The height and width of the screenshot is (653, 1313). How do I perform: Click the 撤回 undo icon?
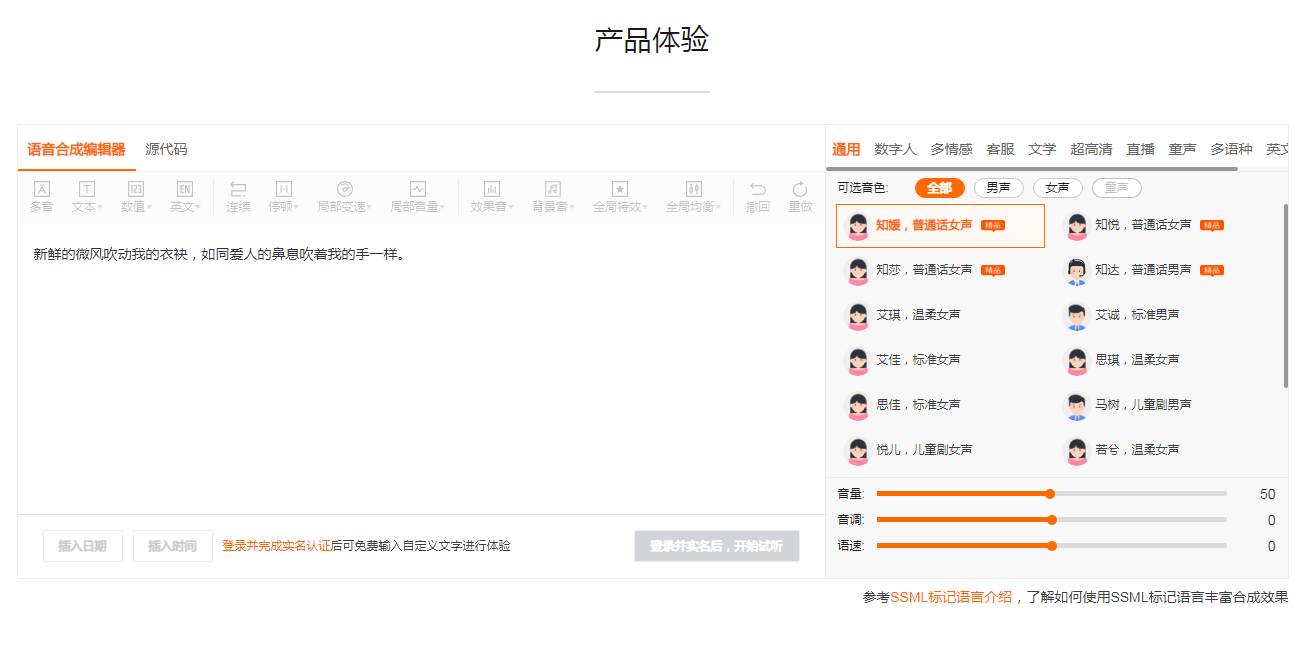[x=758, y=189]
